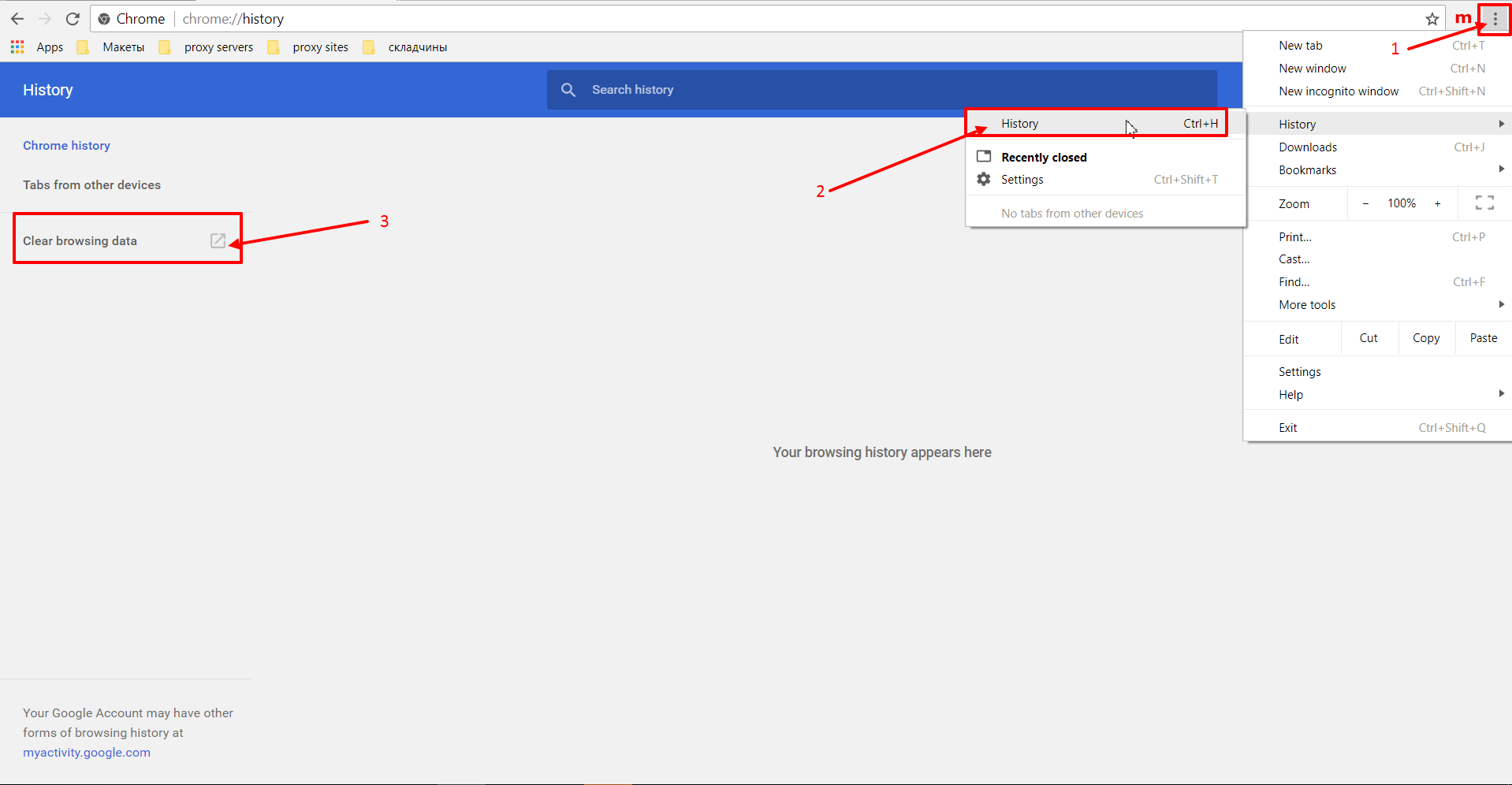Click Tabs from other devices
Viewport: 1512px width, 785px height.
91,185
